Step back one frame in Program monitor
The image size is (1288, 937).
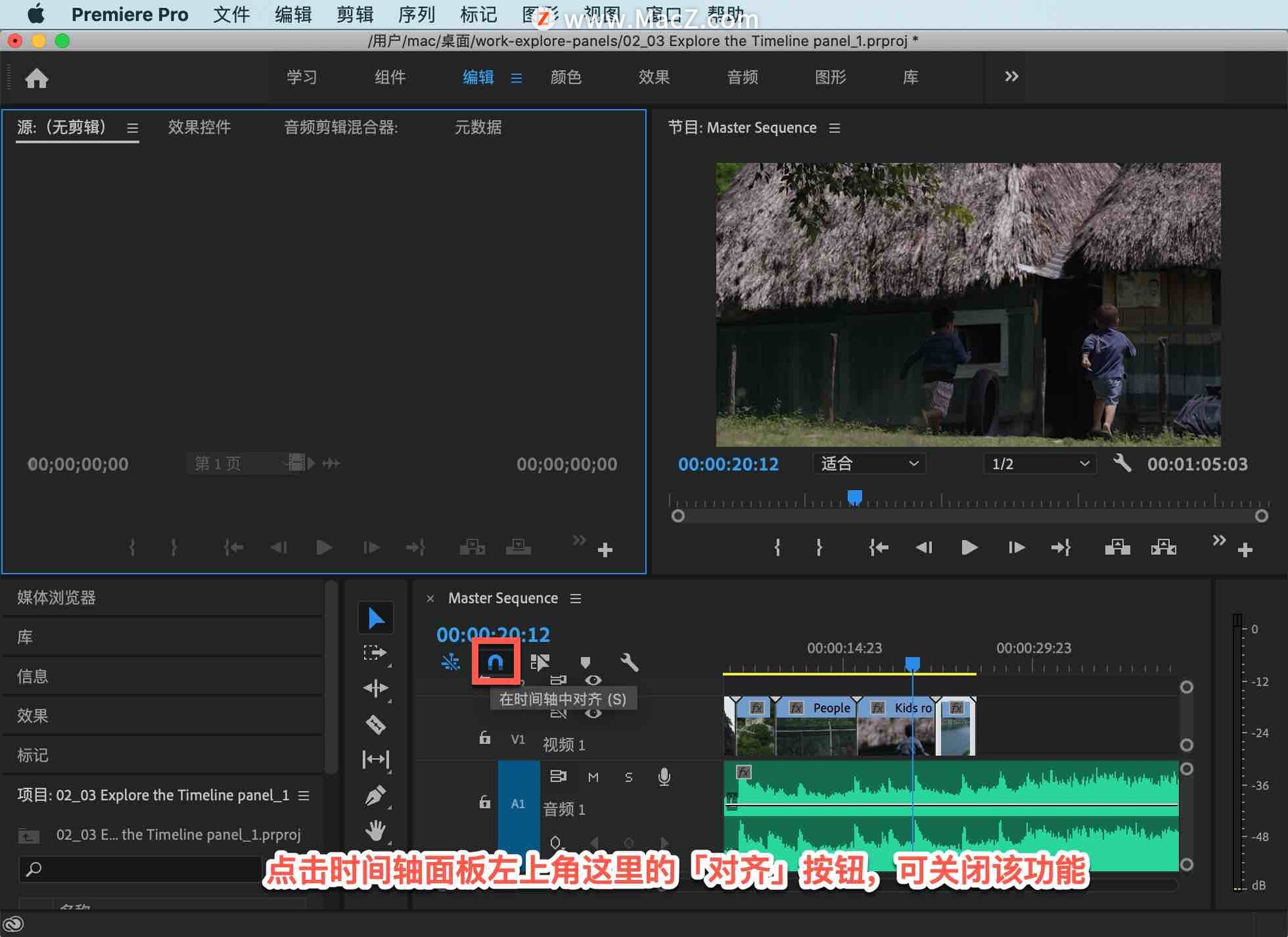924,548
